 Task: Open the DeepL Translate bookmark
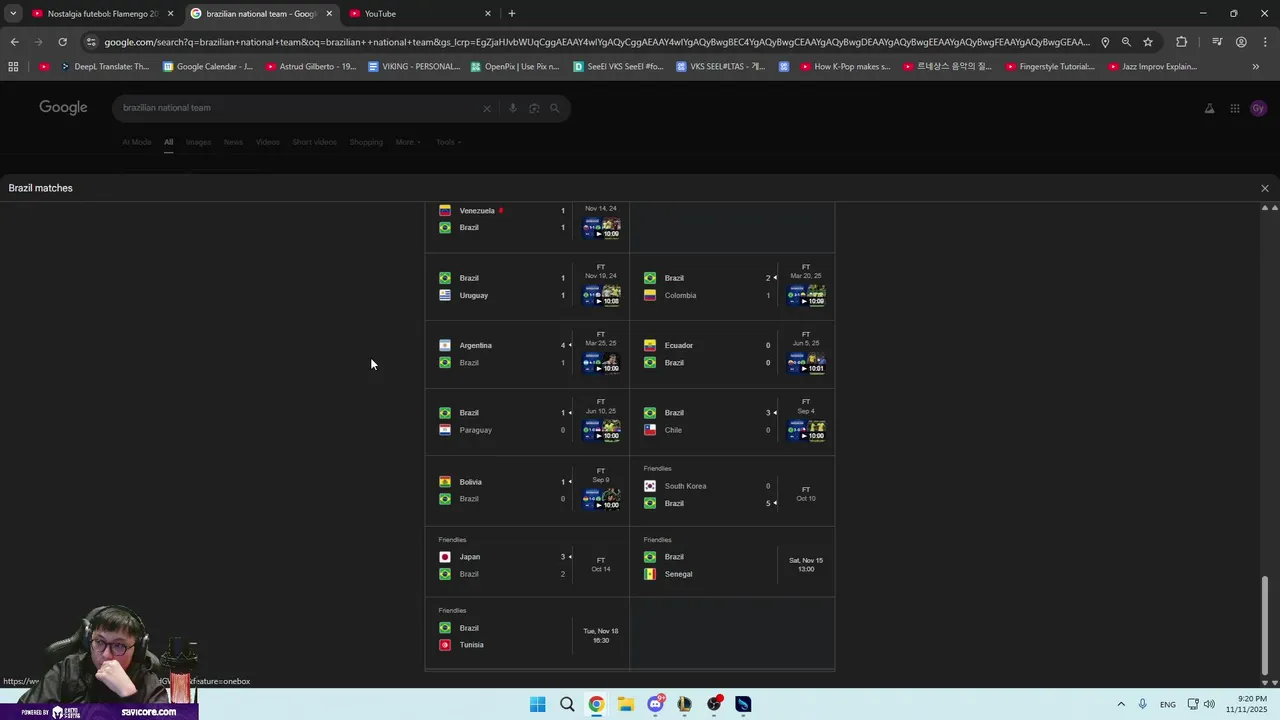(105, 67)
